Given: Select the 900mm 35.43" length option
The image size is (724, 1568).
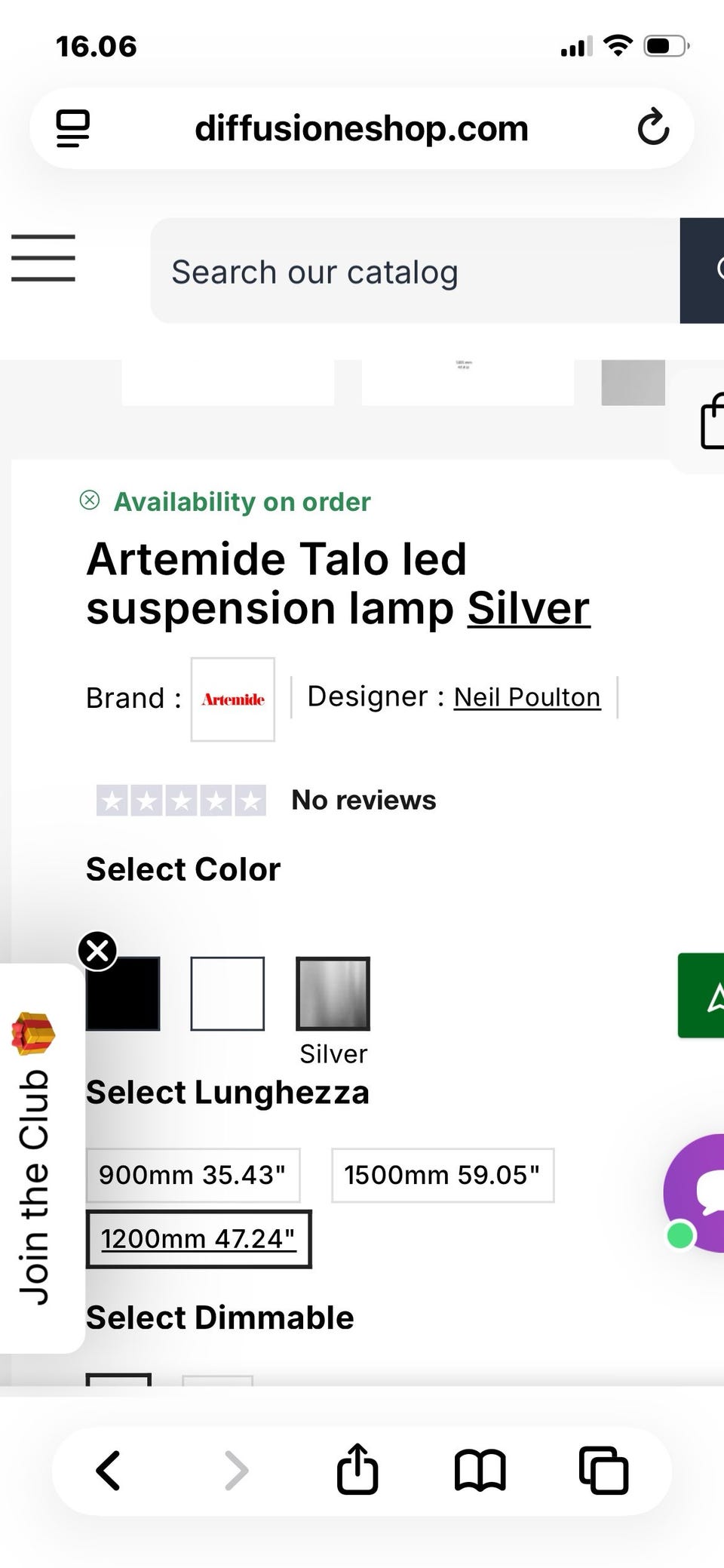Looking at the screenshot, I should point(192,1175).
